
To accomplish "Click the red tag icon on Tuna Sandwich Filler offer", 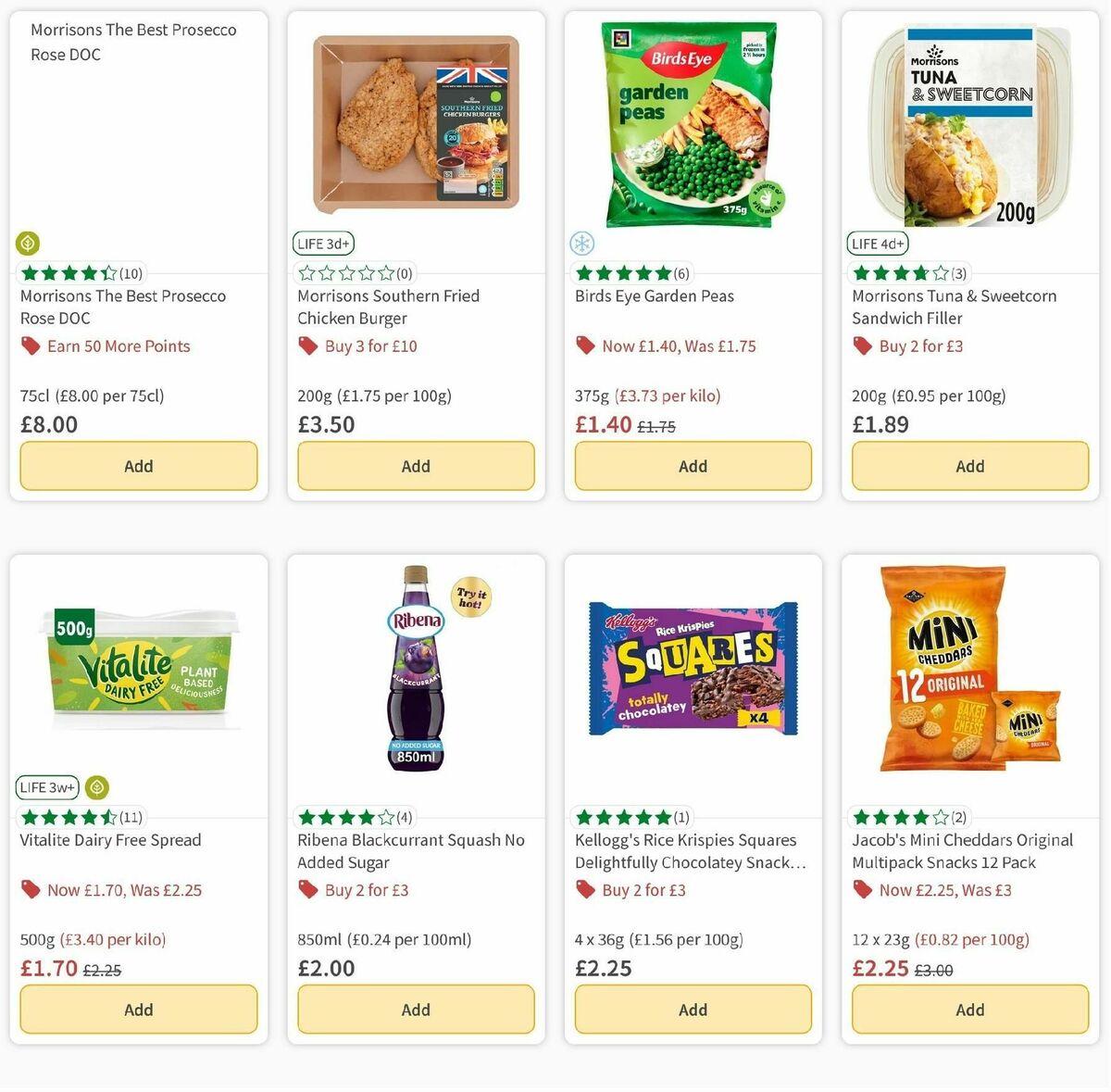I will coord(861,345).
